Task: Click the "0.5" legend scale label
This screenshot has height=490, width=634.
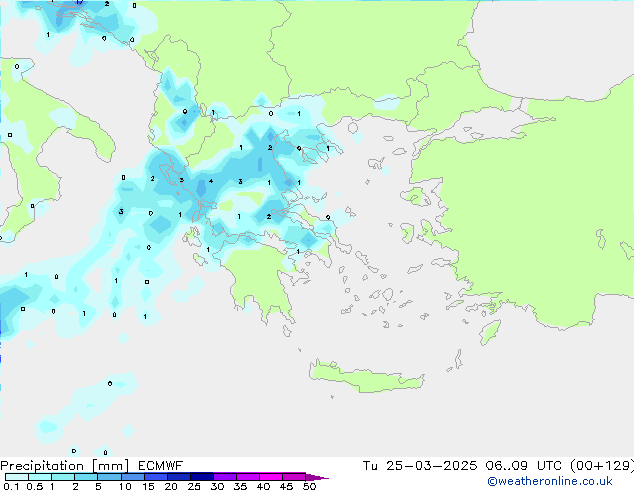Action: [34, 486]
